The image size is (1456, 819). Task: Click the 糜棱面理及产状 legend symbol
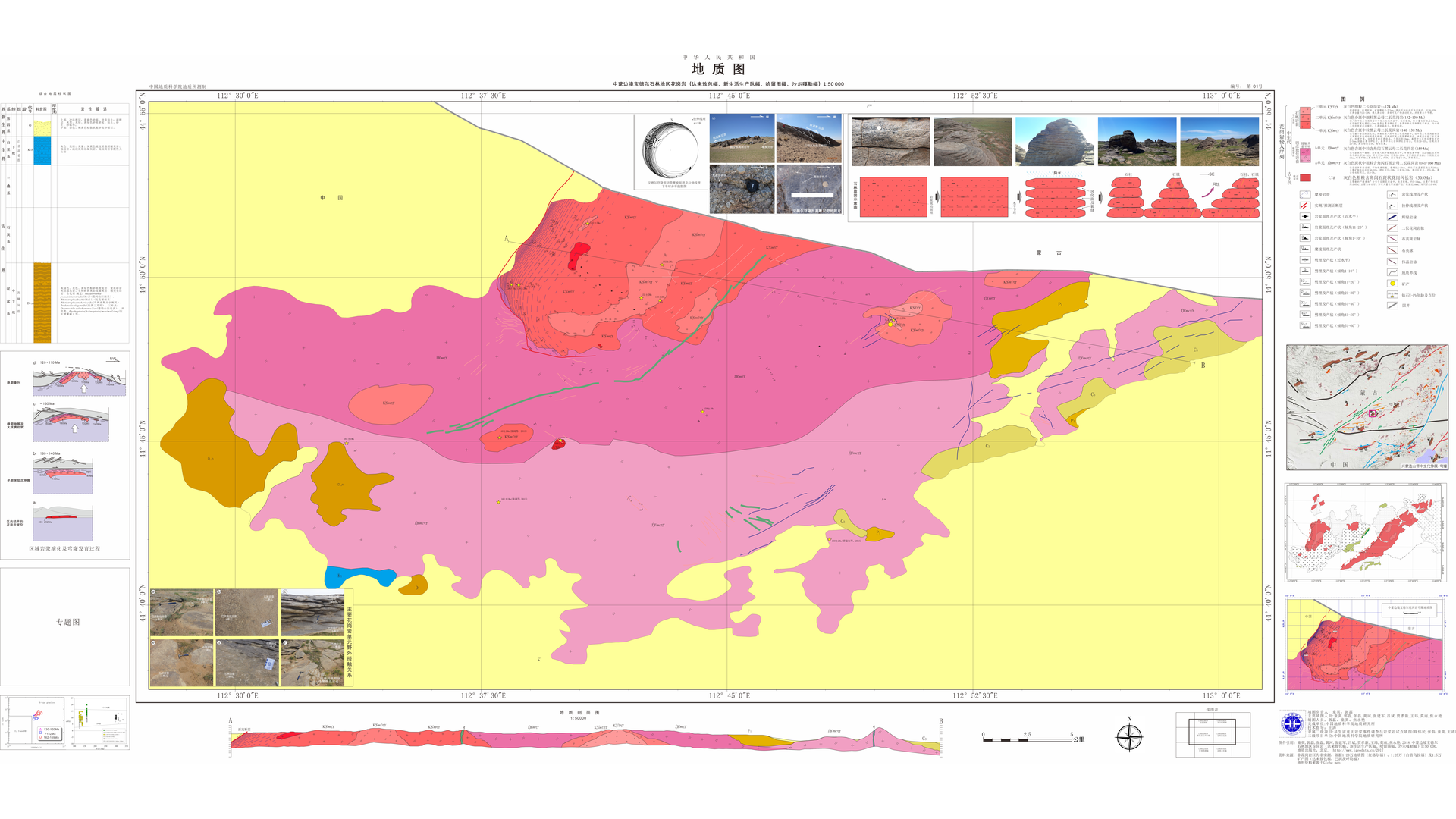tap(1305, 249)
